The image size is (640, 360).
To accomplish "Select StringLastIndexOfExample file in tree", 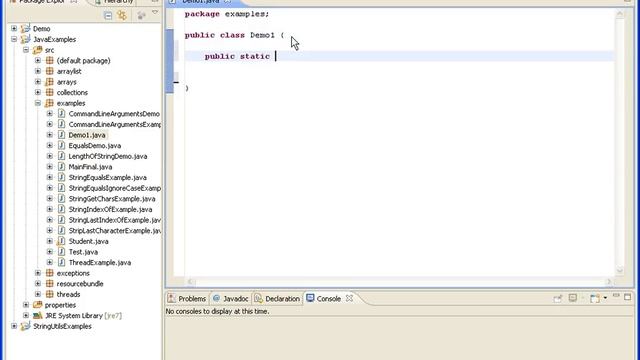I will click(x=114, y=220).
